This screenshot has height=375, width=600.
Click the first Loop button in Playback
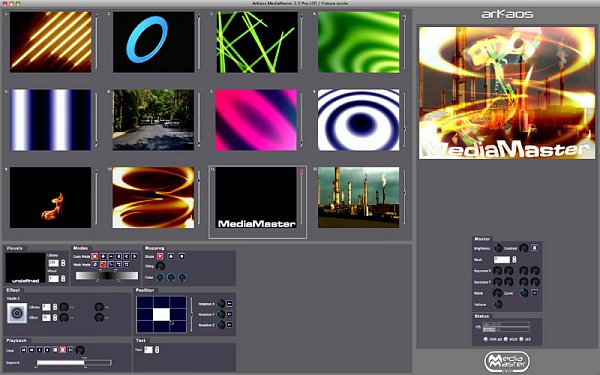(24, 350)
